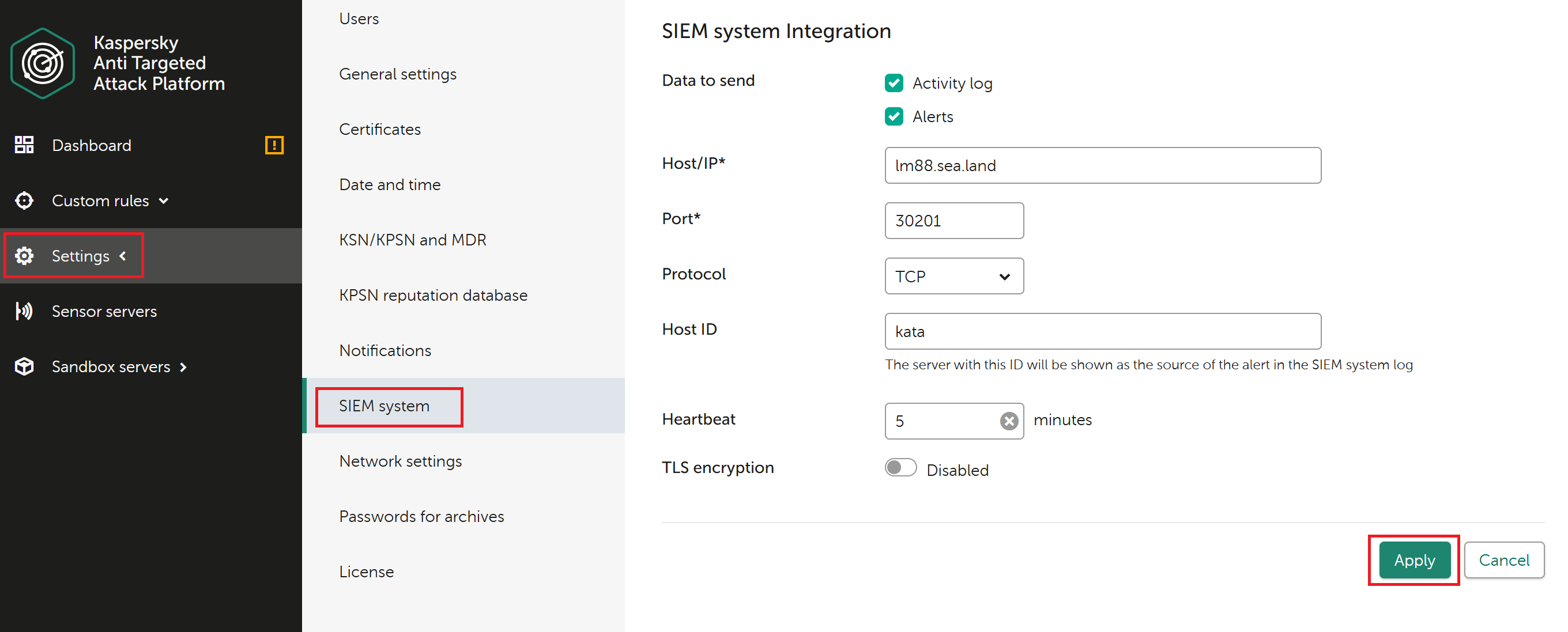1568x632 pixels.
Task: Expand the Sandbox servers chevron
Action: coord(183,367)
